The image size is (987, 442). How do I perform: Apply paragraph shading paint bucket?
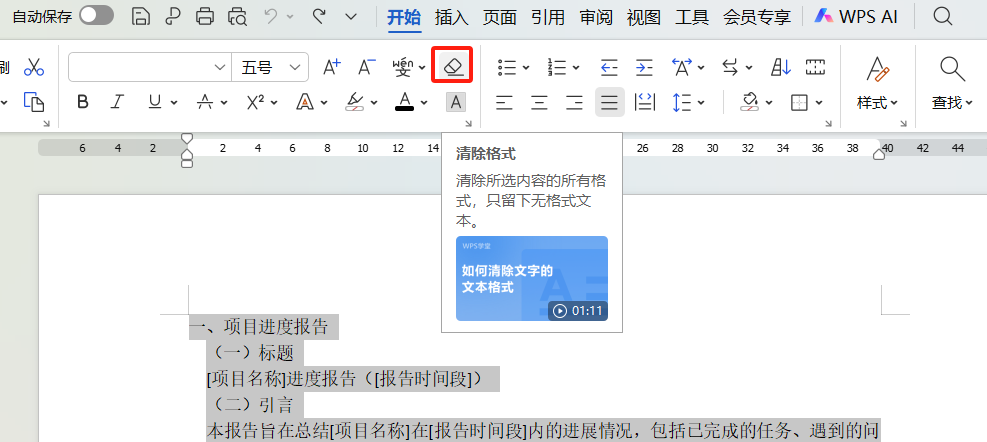pyautogui.click(x=750, y=102)
